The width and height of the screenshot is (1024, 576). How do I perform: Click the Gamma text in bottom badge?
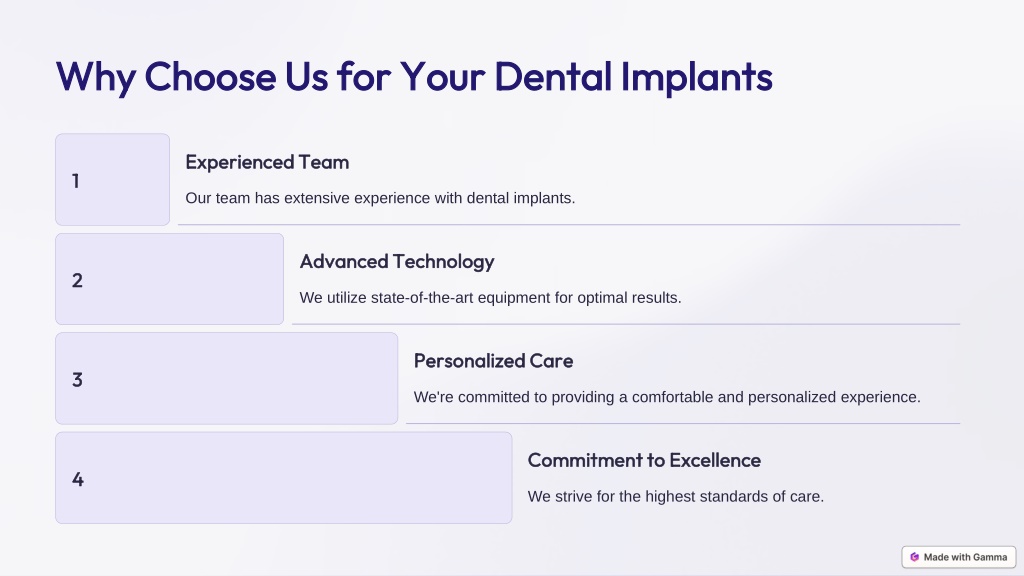pos(990,557)
